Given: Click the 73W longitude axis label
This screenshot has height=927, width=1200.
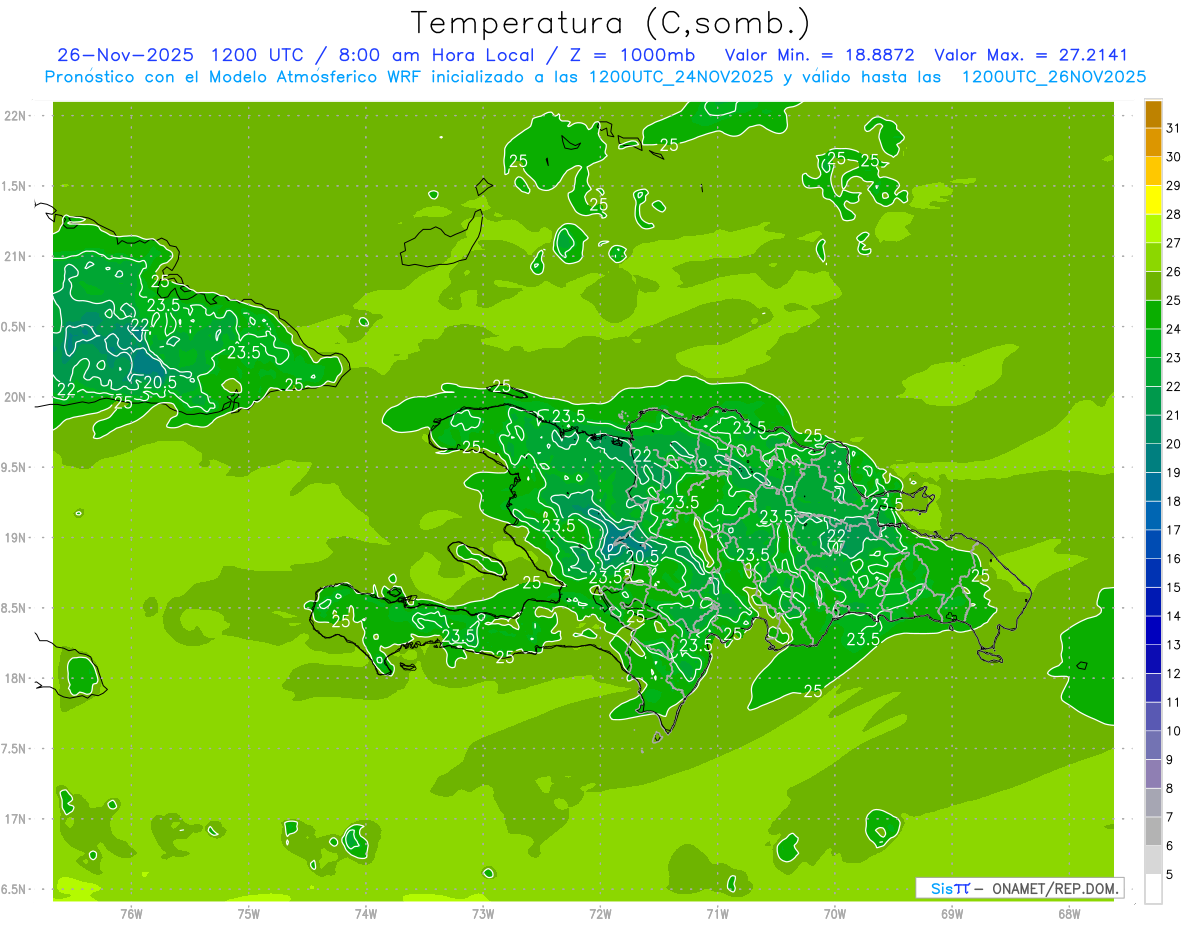Looking at the screenshot, I should pyautogui.click(x=483, y=914).
